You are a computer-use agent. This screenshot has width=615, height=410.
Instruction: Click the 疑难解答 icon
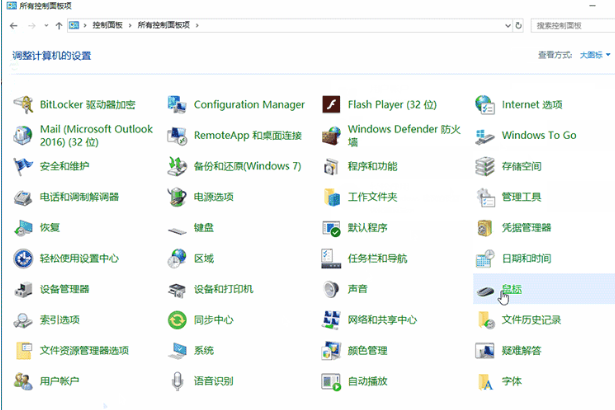[485, 350]
